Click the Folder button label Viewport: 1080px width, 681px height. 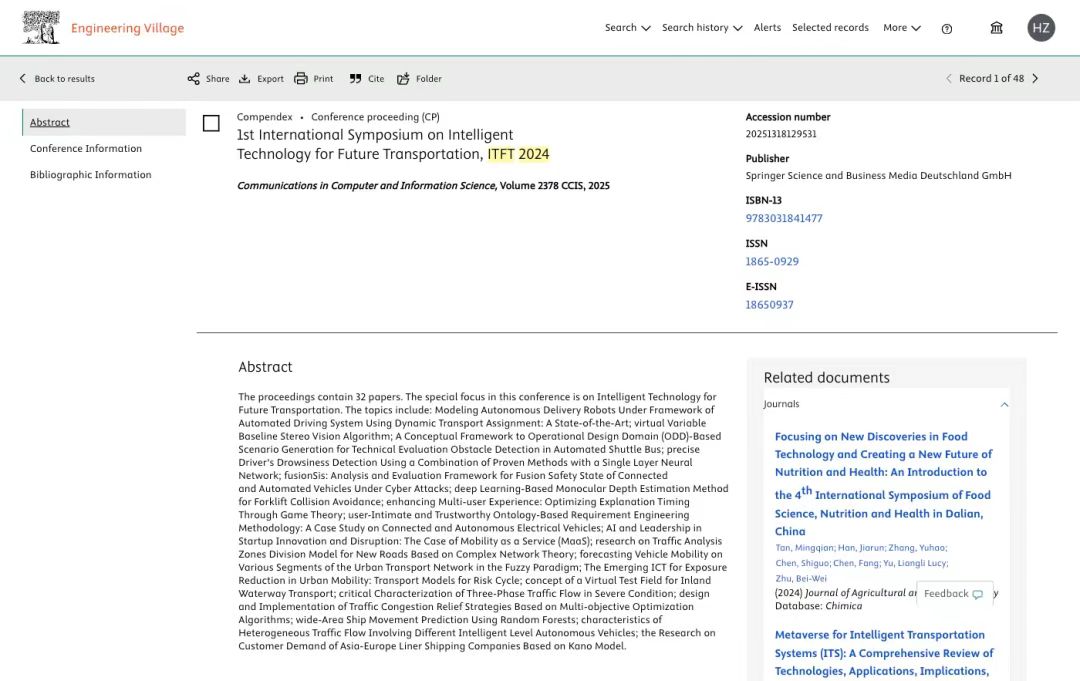428,78
